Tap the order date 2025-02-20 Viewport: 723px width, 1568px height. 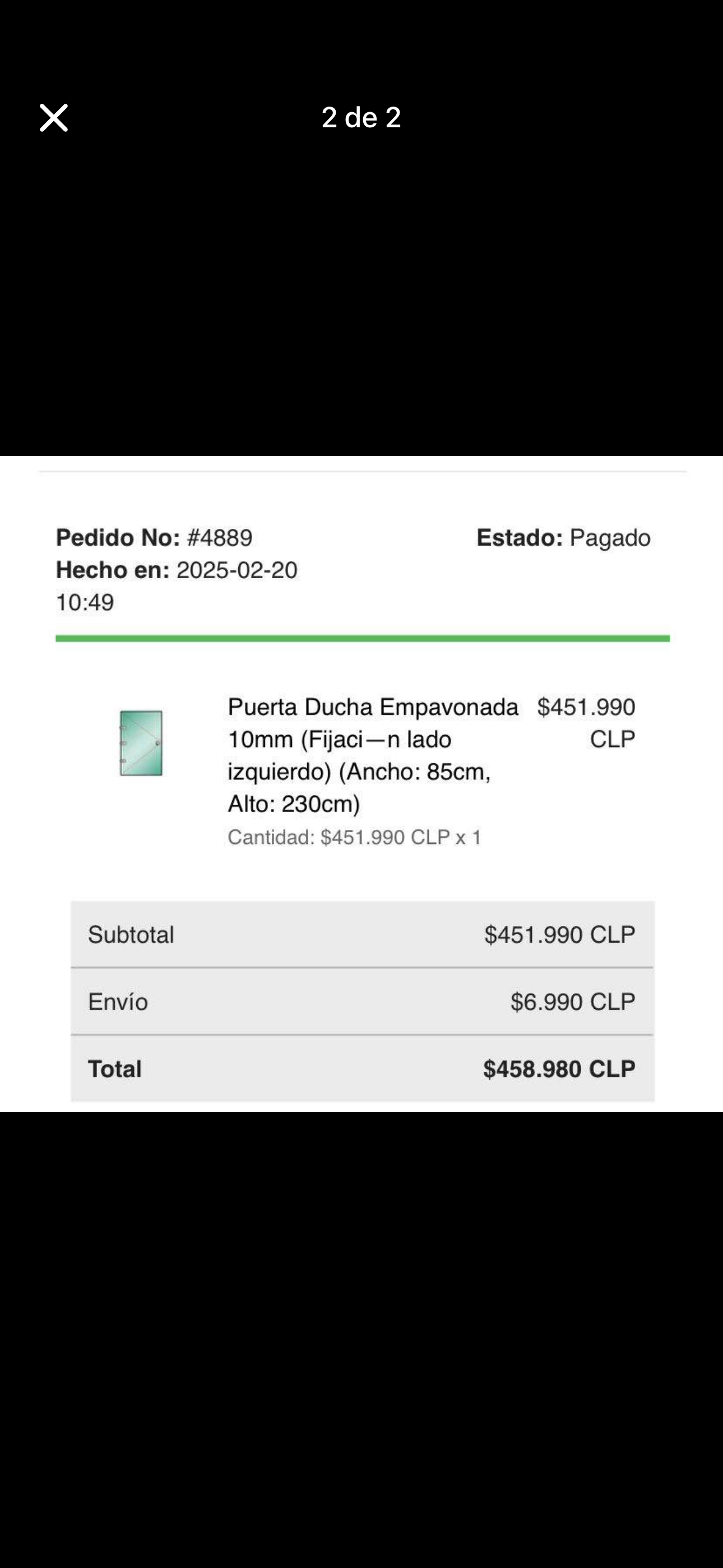tap(237, 570)
